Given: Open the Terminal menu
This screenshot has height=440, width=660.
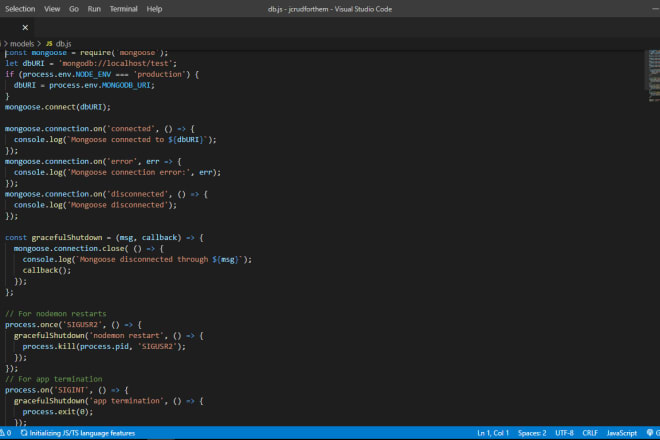Looking at the screenshot, I should (x=123, y=9).
